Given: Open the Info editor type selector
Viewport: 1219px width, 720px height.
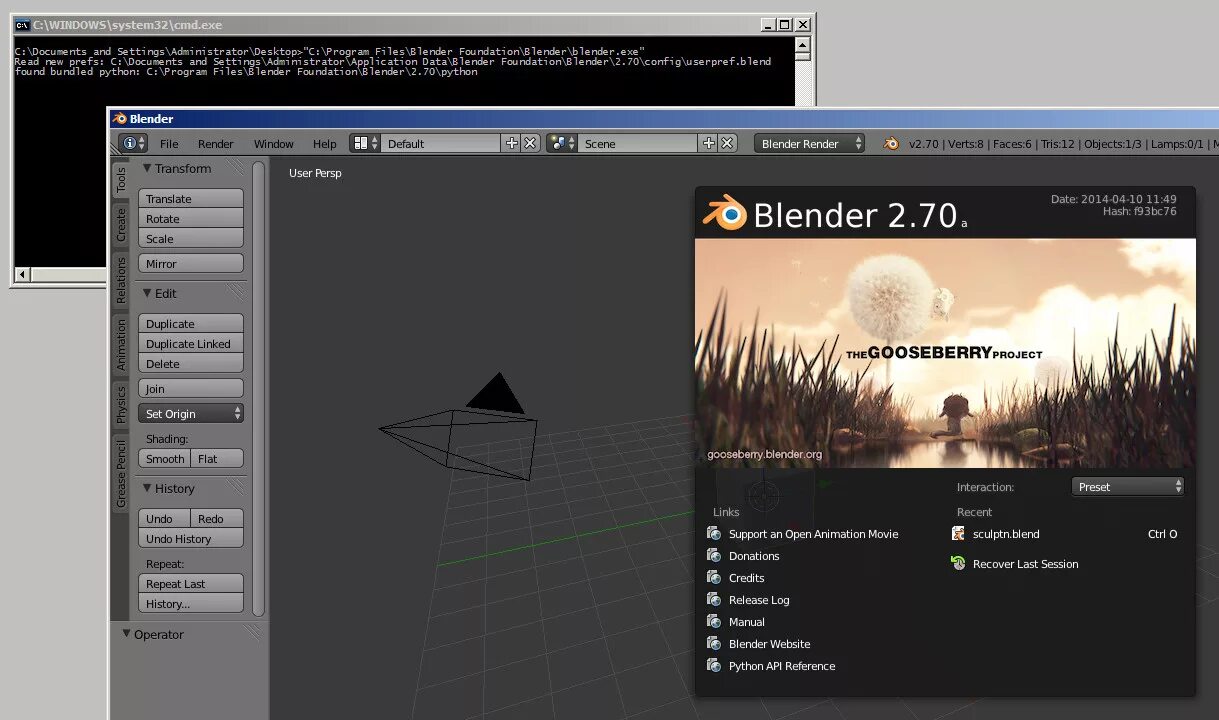Looking at the screenshot, I should coord(133,143).
